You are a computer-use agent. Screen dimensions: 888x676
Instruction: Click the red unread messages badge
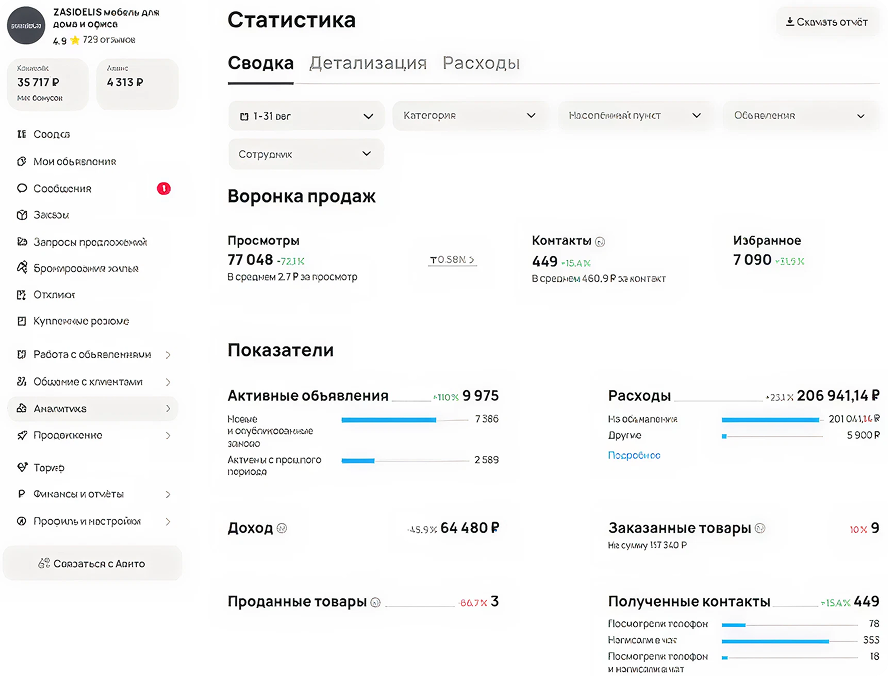pos(163,188)
